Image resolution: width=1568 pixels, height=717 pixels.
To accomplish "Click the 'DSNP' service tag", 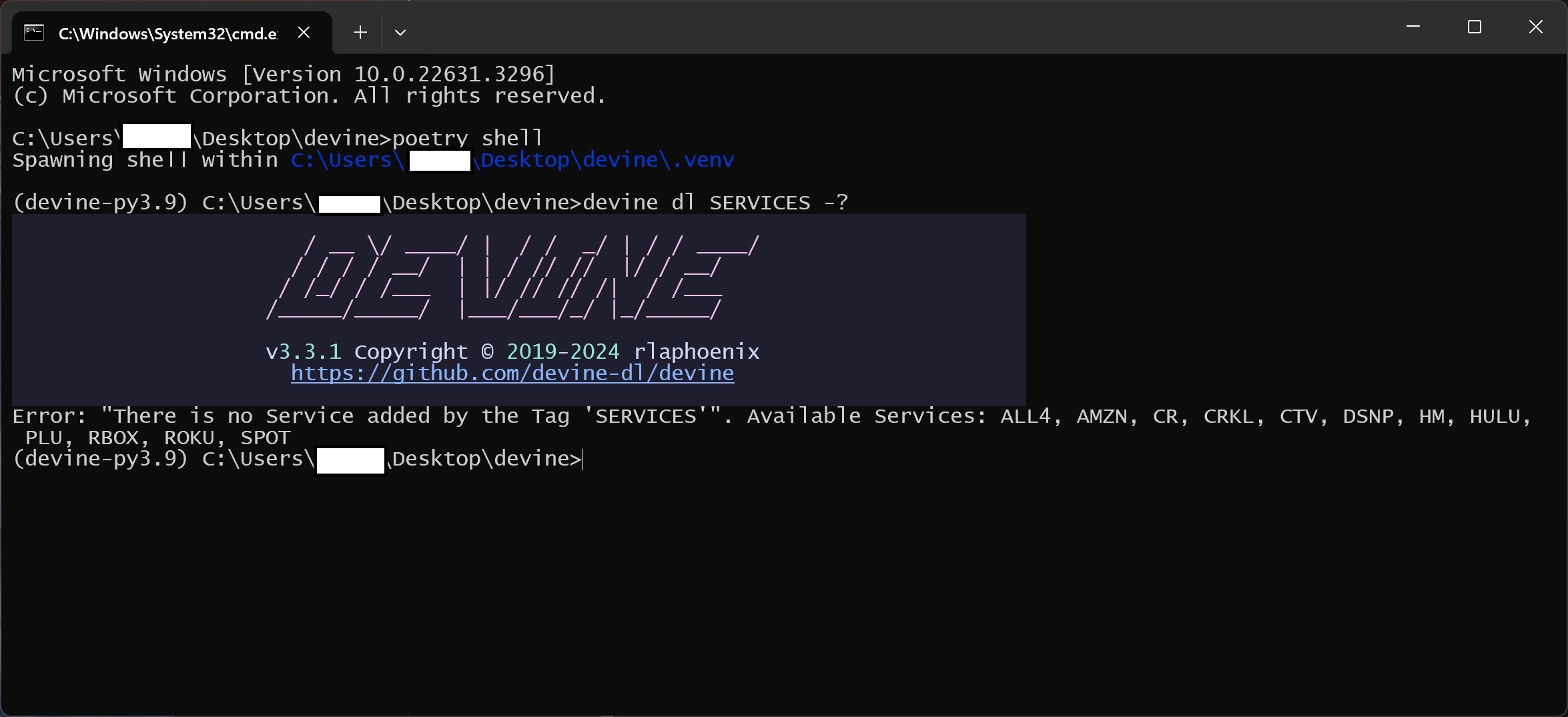I will click(1368, 416).
